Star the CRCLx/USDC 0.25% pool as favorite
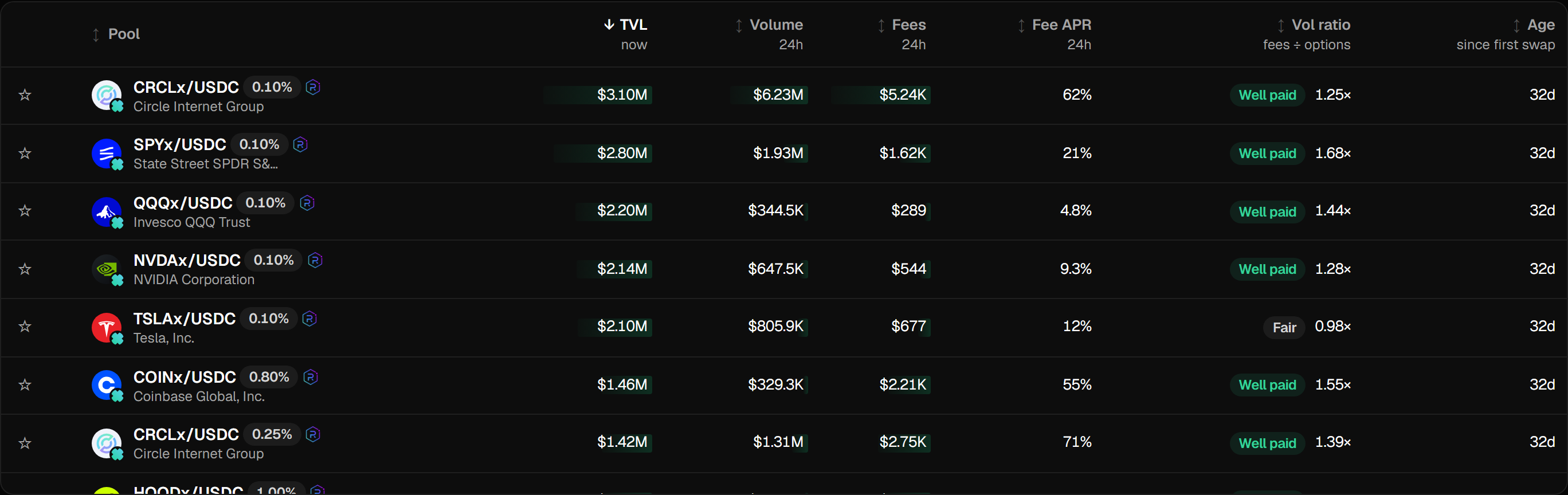Image resolution: width=1568 pixels, height=495 pixels. 25,443
